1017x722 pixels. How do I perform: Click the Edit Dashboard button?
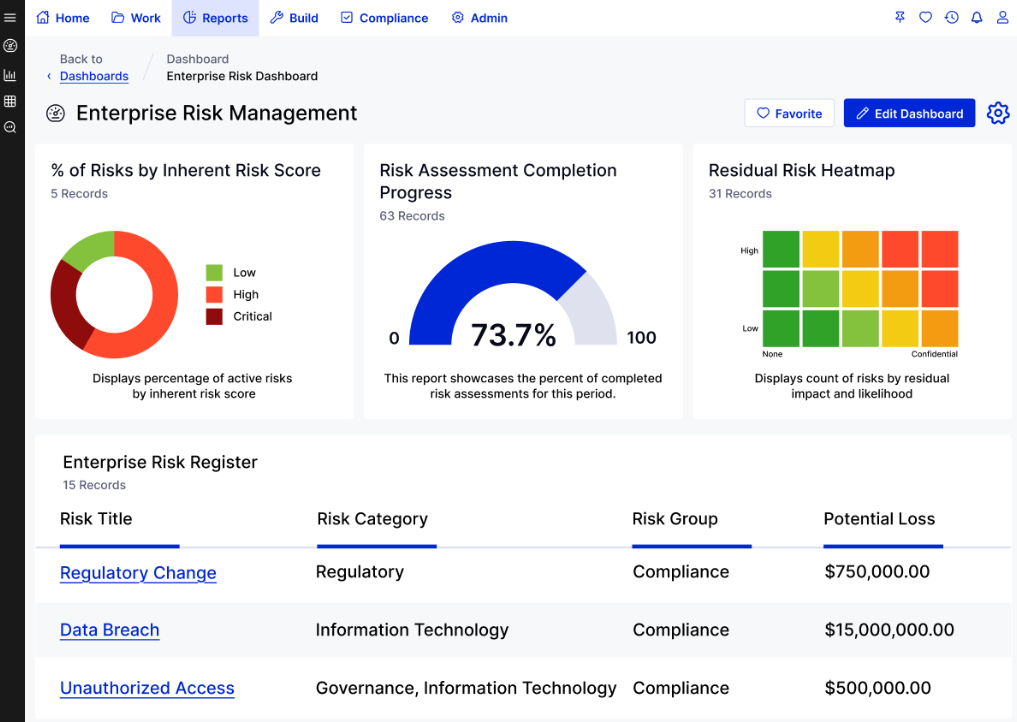[909, 113]
